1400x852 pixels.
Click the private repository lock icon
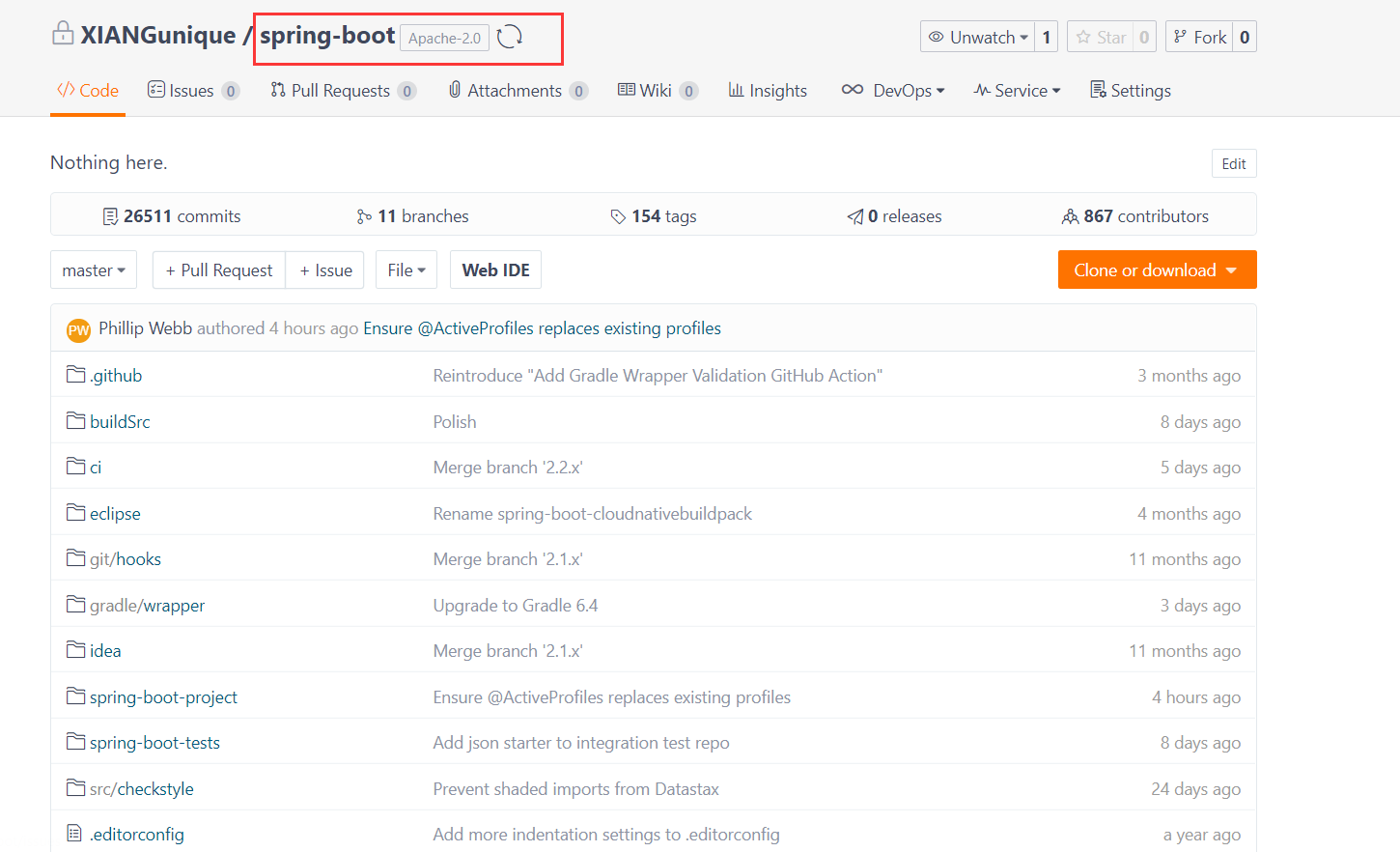pyautogui.click(x=63, y=34)
